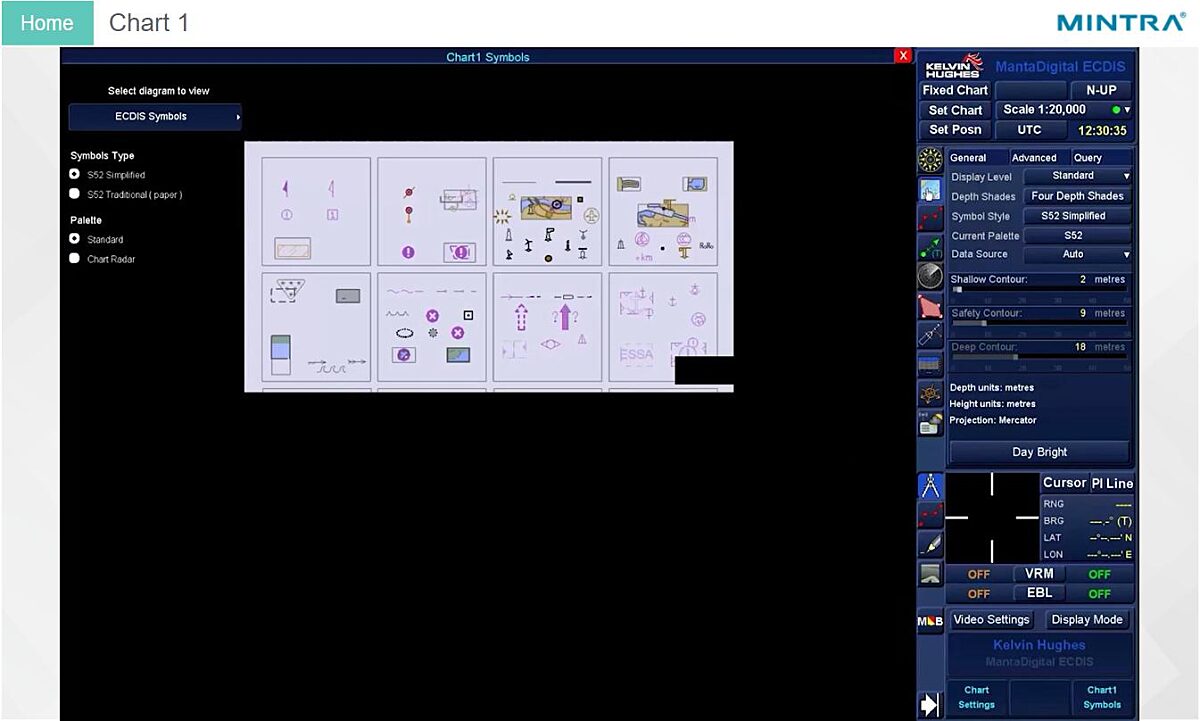Open the ECDIS Symbols diagram selector

155,117
